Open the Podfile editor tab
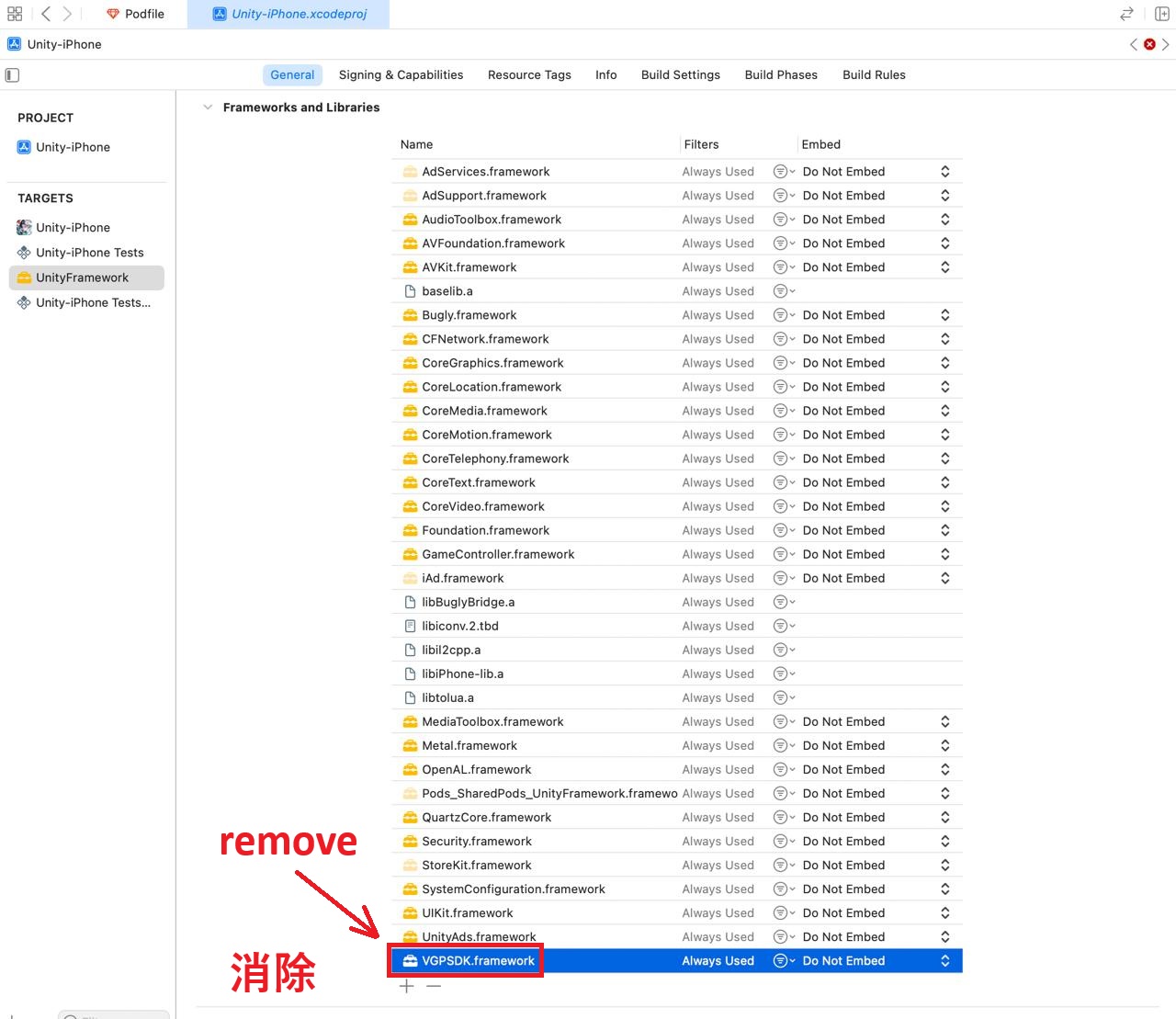The image size is (1176, 1019). click(135, 14)
